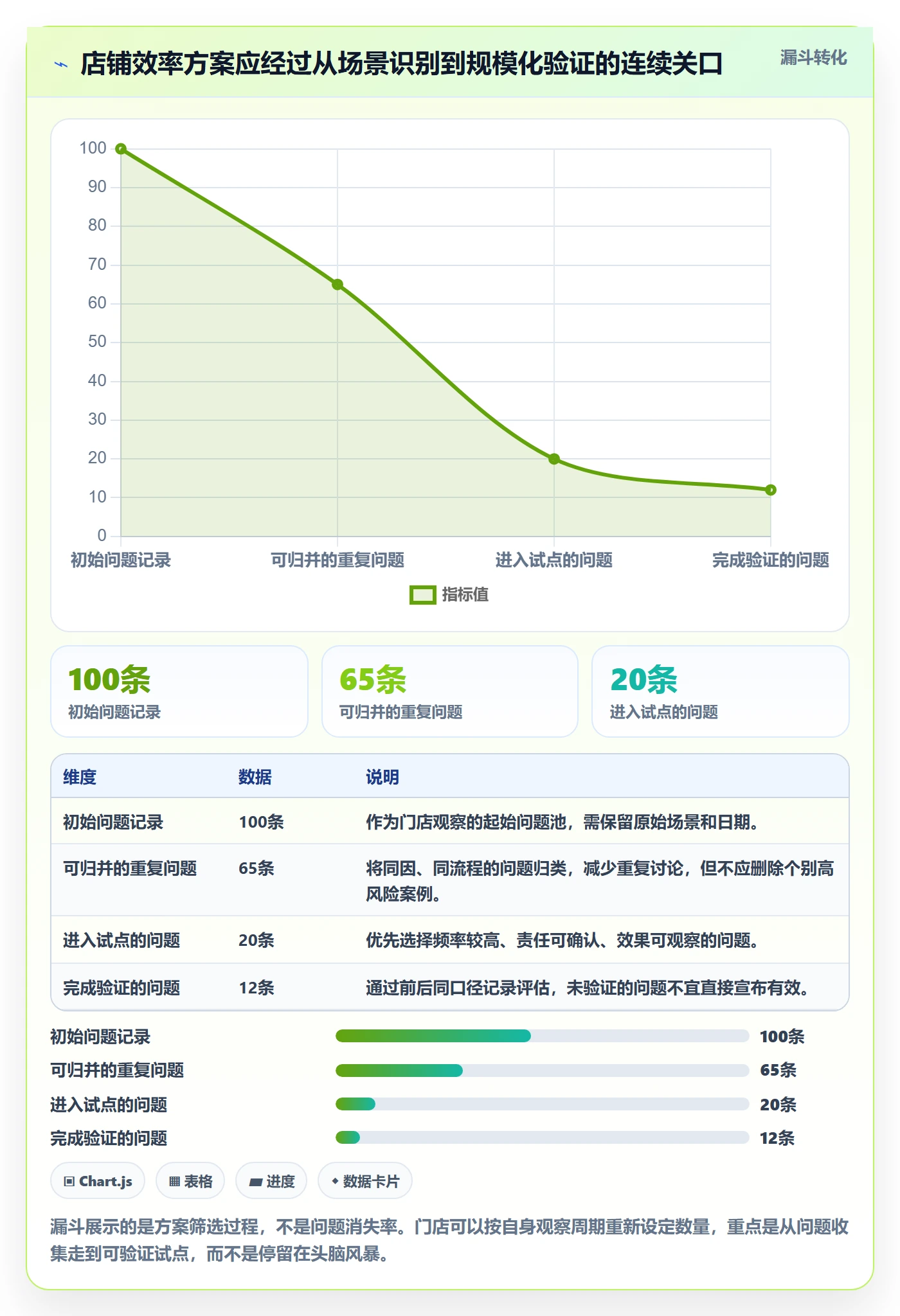Screen dimensions: 900x1316
Task: Click the bar icon in the 进度 chip
Action: click(x=256, y=1182)
